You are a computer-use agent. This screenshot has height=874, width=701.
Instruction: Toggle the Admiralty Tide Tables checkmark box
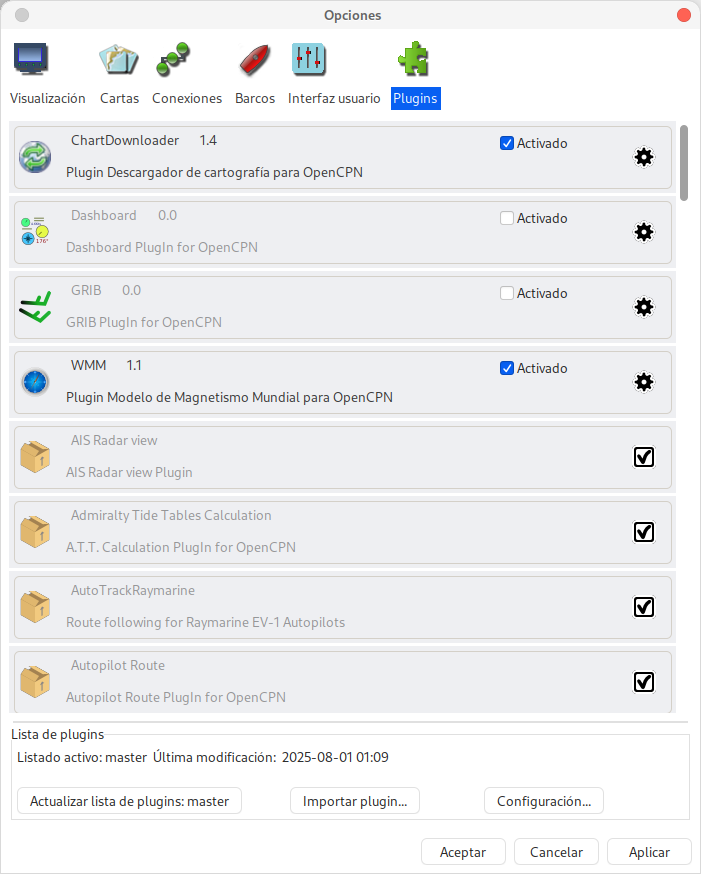point(644,532)
